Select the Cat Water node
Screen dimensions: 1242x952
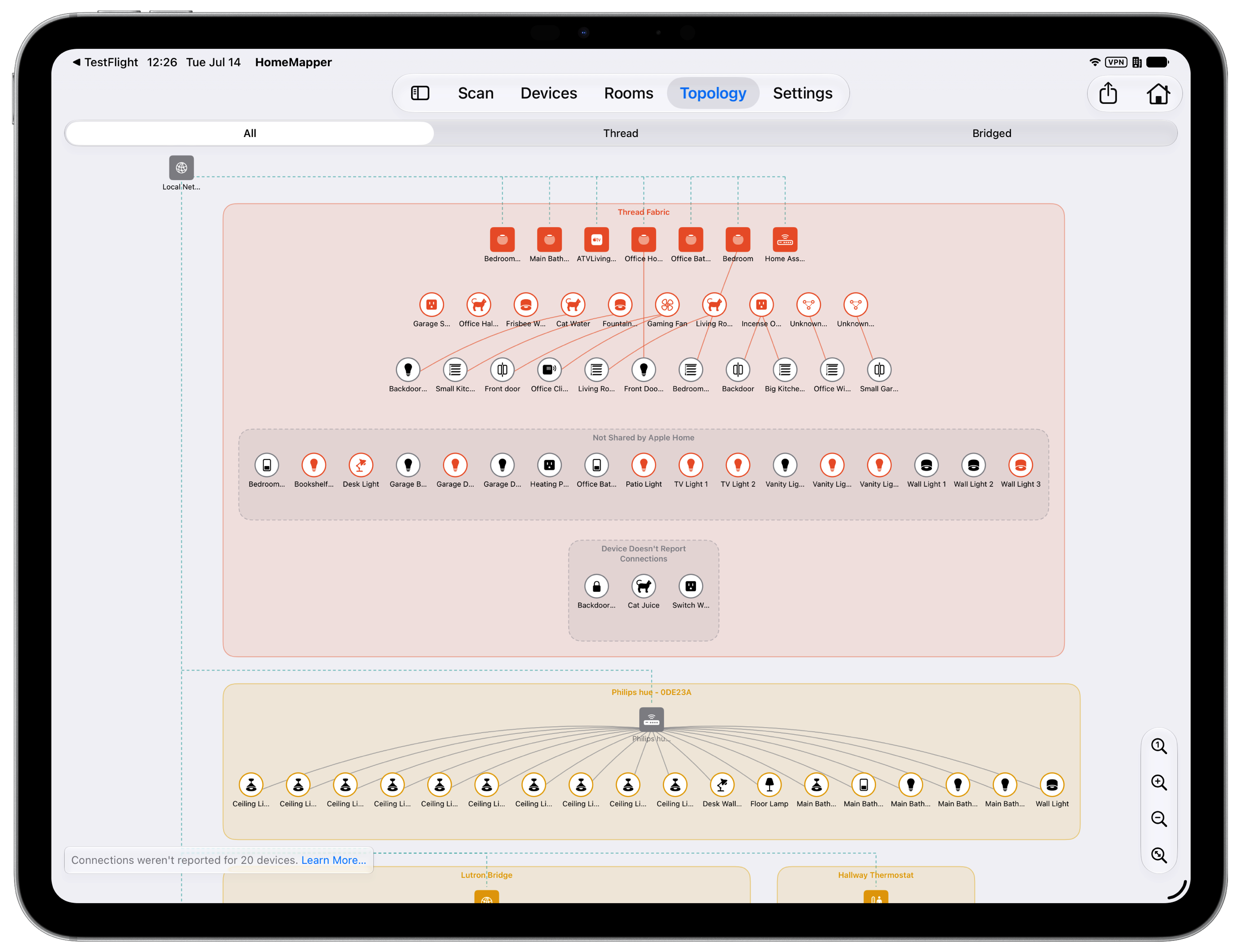pos(573,305)
